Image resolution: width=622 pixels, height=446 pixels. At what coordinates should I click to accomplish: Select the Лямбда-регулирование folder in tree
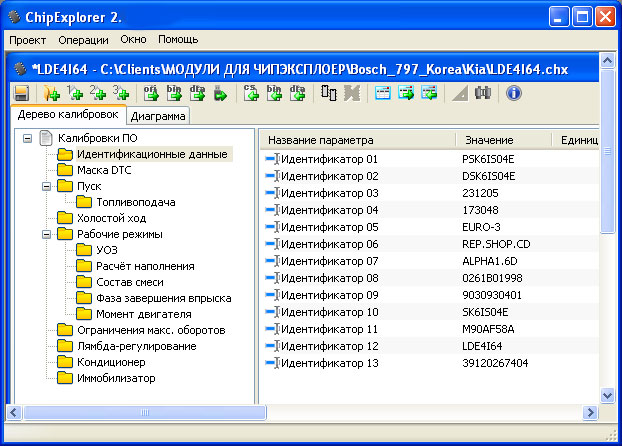pyautogui.click(x=136, y=346)
